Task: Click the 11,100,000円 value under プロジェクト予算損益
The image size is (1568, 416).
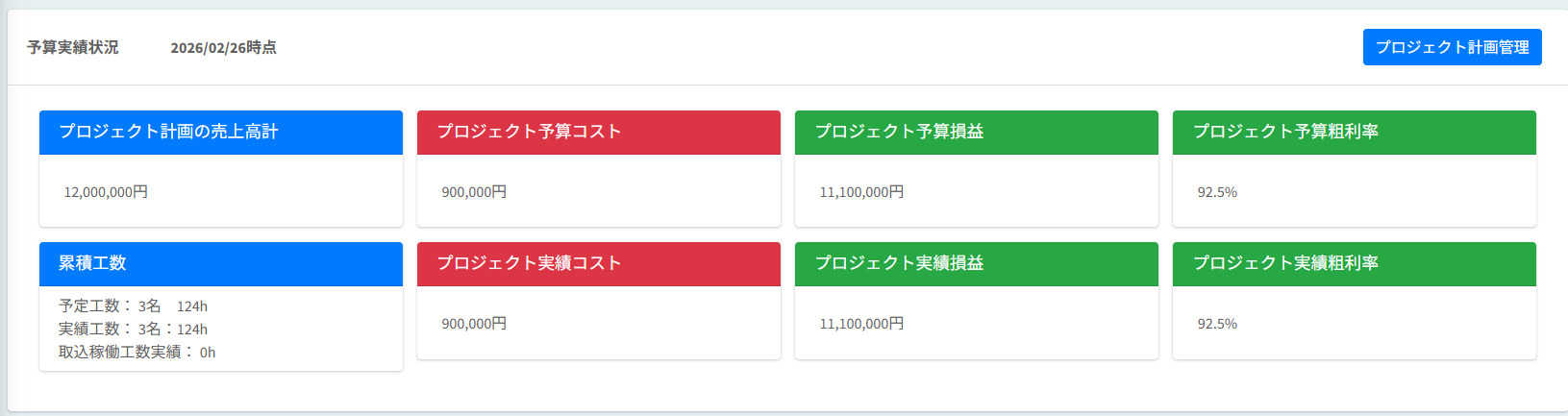Action: pos(861,192)
